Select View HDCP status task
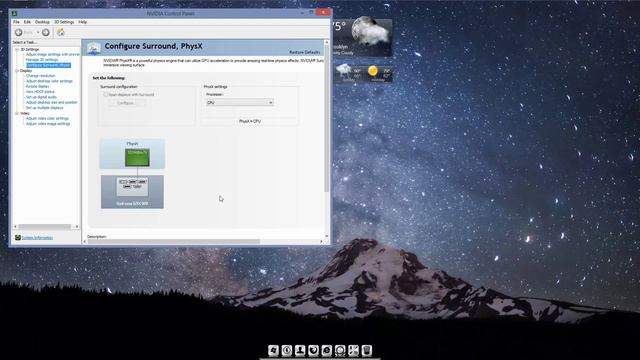 pyautogui.click(x=40, y=91)
